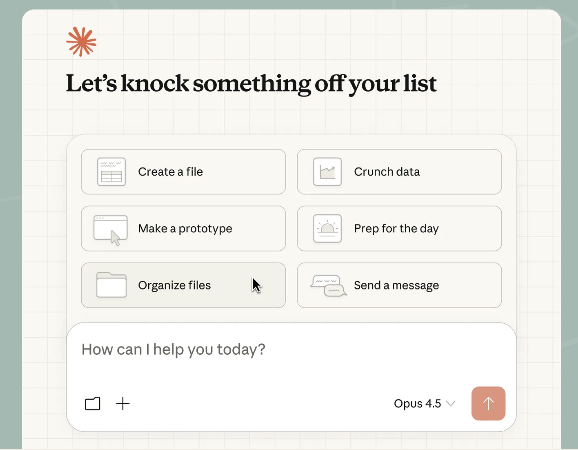The height and width of the screenshot is (450, 578).
Task: Click the plus icon to add attachments
Action: click(123, 404)
